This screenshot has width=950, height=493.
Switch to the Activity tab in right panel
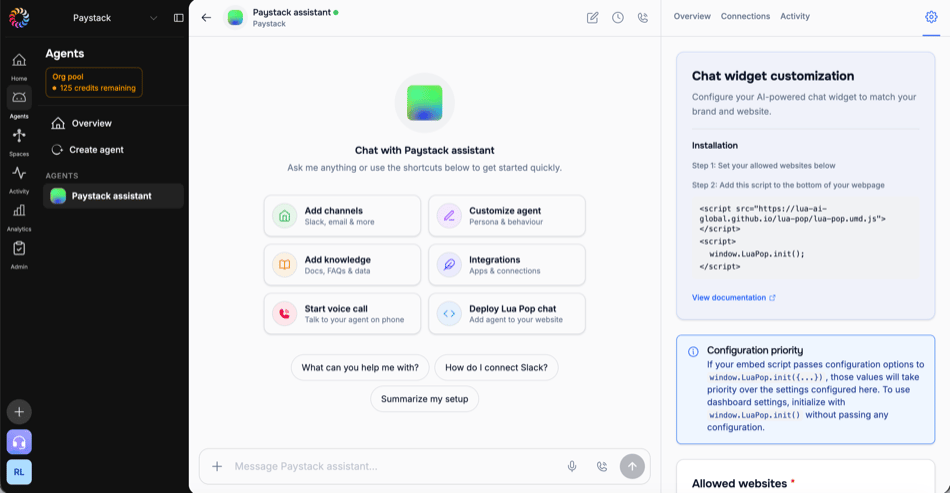tap(795, 16)
